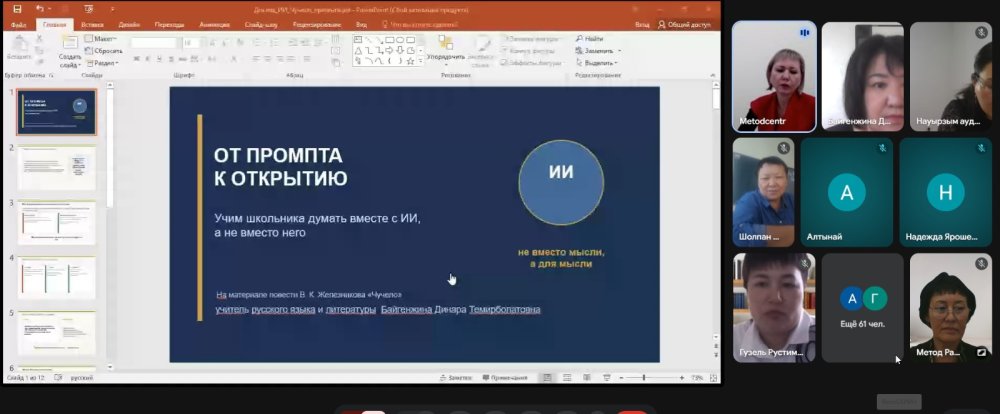Click the русский language indicator in status bar
The height and width of the screenshot is (414, 1000).
coord(82,378)
